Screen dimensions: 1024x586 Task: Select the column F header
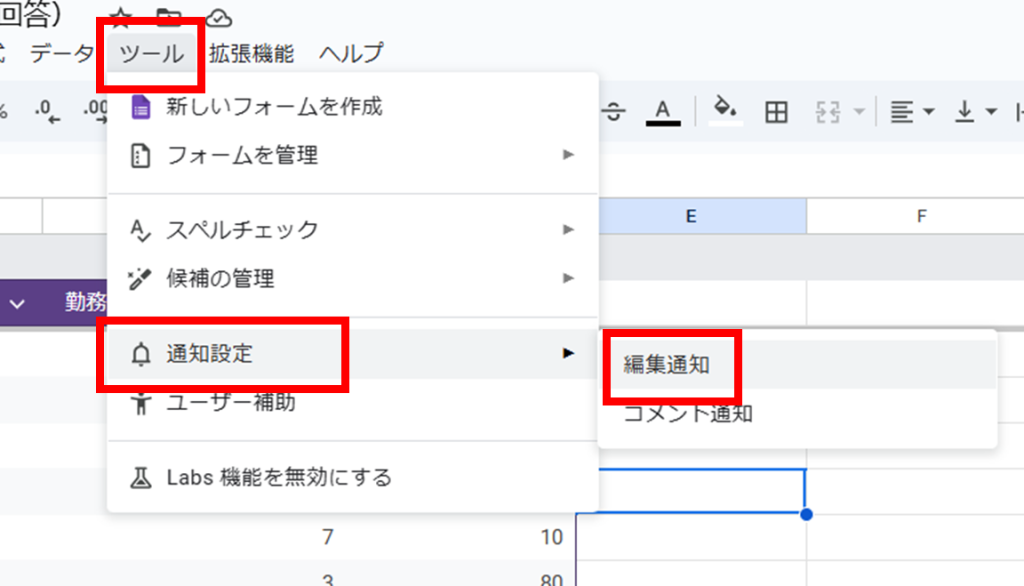(x=920, y=216)
